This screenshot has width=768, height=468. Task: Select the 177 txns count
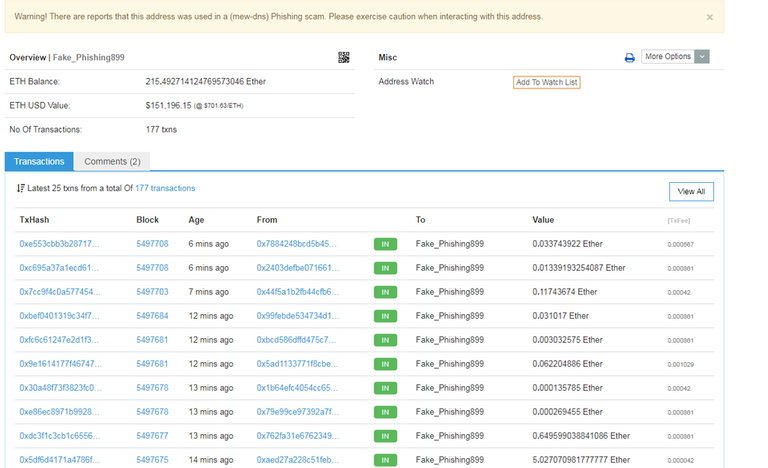[161, 129]
